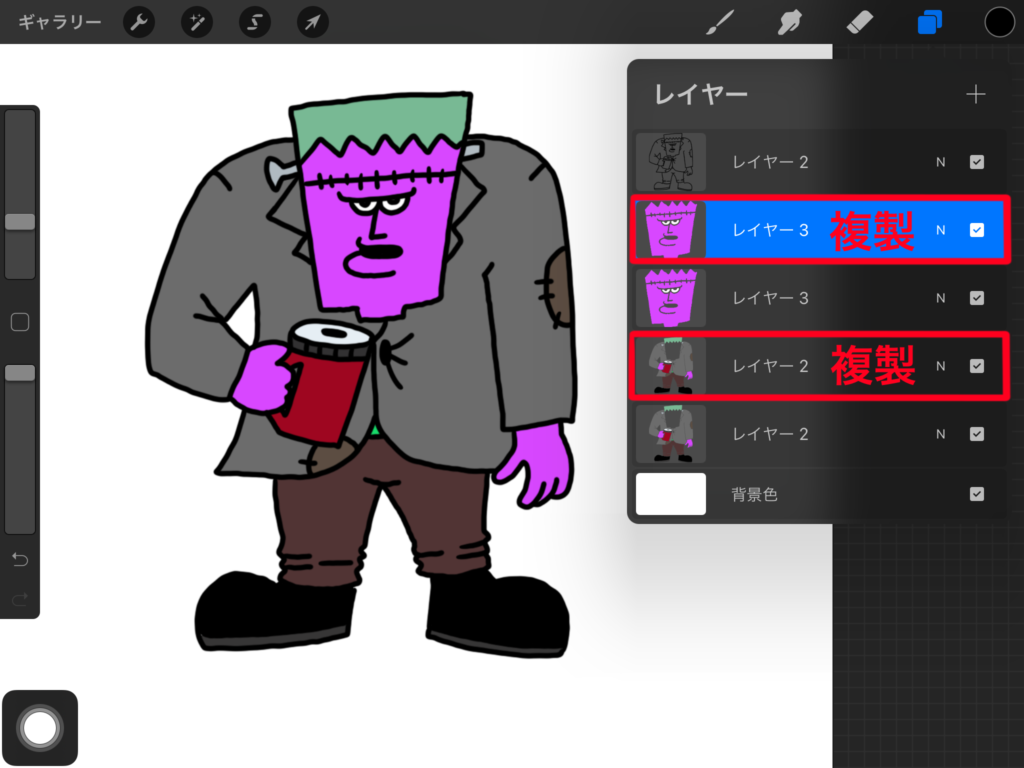Tap colored figure thumbnail of レイヤー 2 above 背景色

[671, 434]
